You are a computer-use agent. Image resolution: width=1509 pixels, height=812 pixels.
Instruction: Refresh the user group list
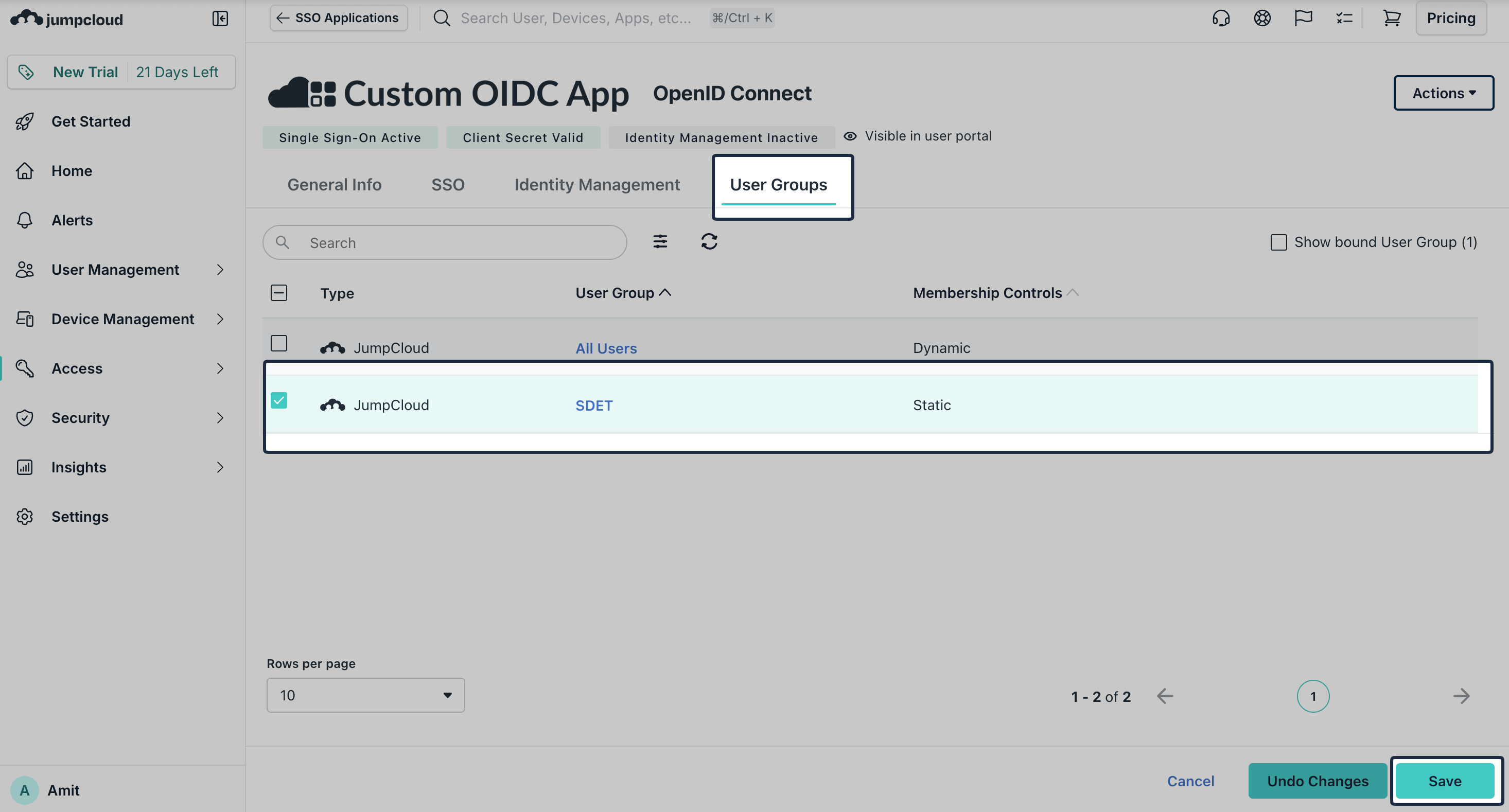tap(709, 241)
